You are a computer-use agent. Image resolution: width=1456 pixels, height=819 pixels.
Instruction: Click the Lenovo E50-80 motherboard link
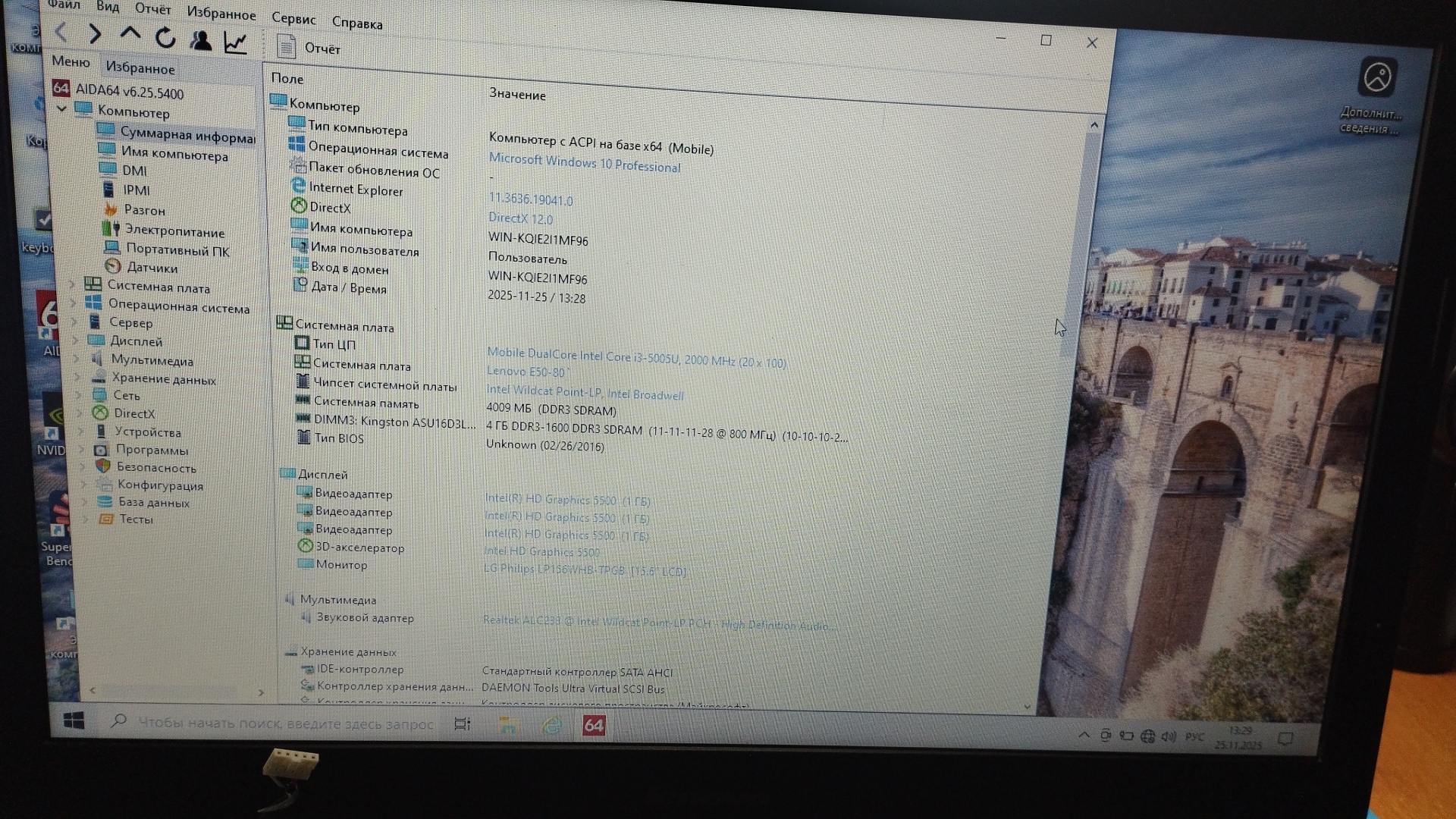(526, 372)
